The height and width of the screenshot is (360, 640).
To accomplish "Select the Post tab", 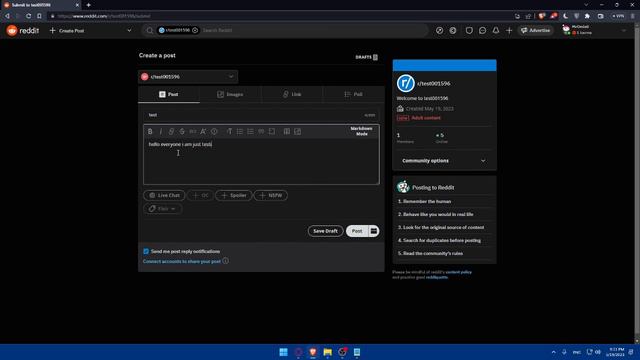I will coord(169,94).
